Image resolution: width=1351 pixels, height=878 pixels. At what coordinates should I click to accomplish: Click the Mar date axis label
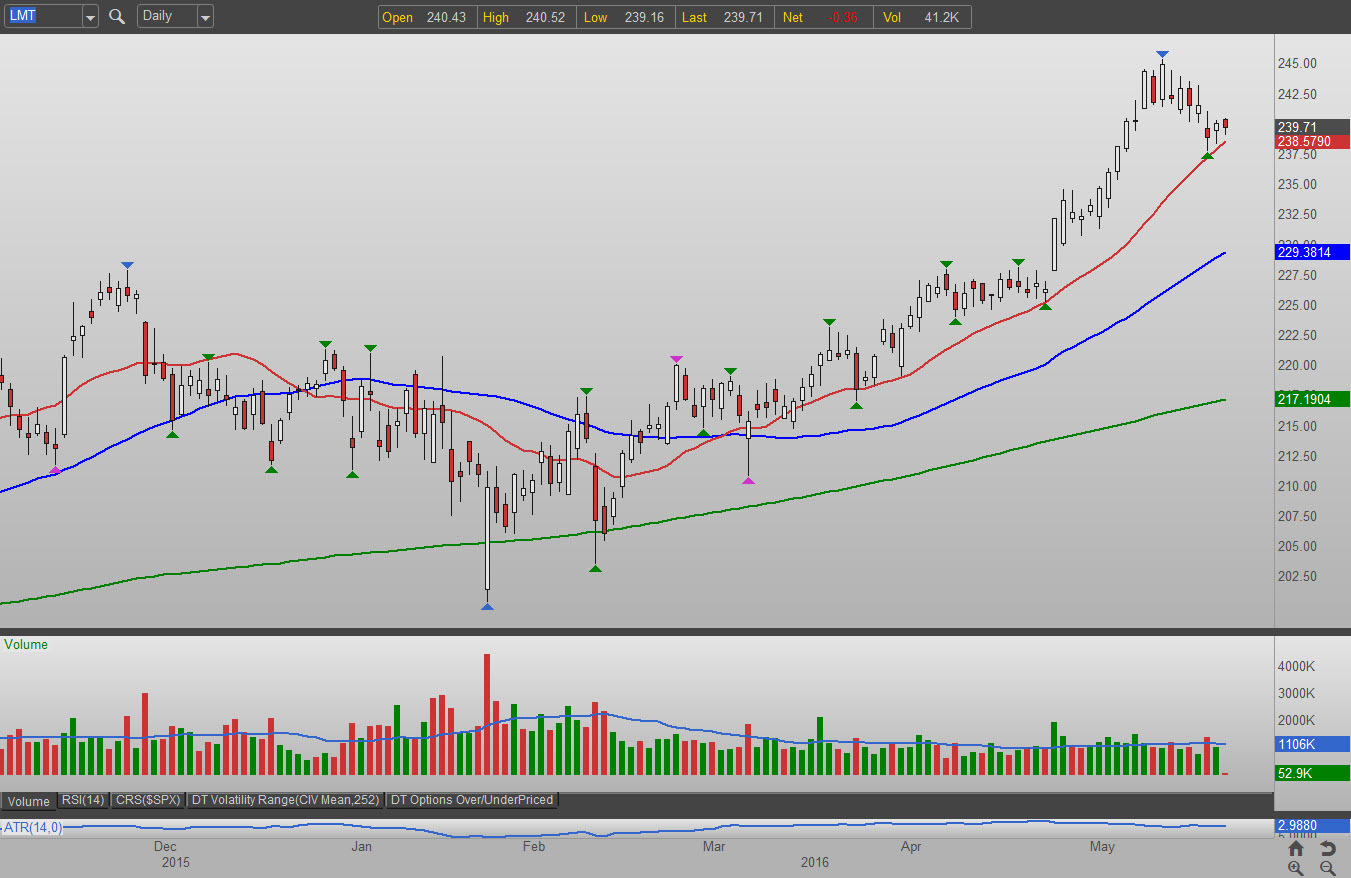(713, 847)
